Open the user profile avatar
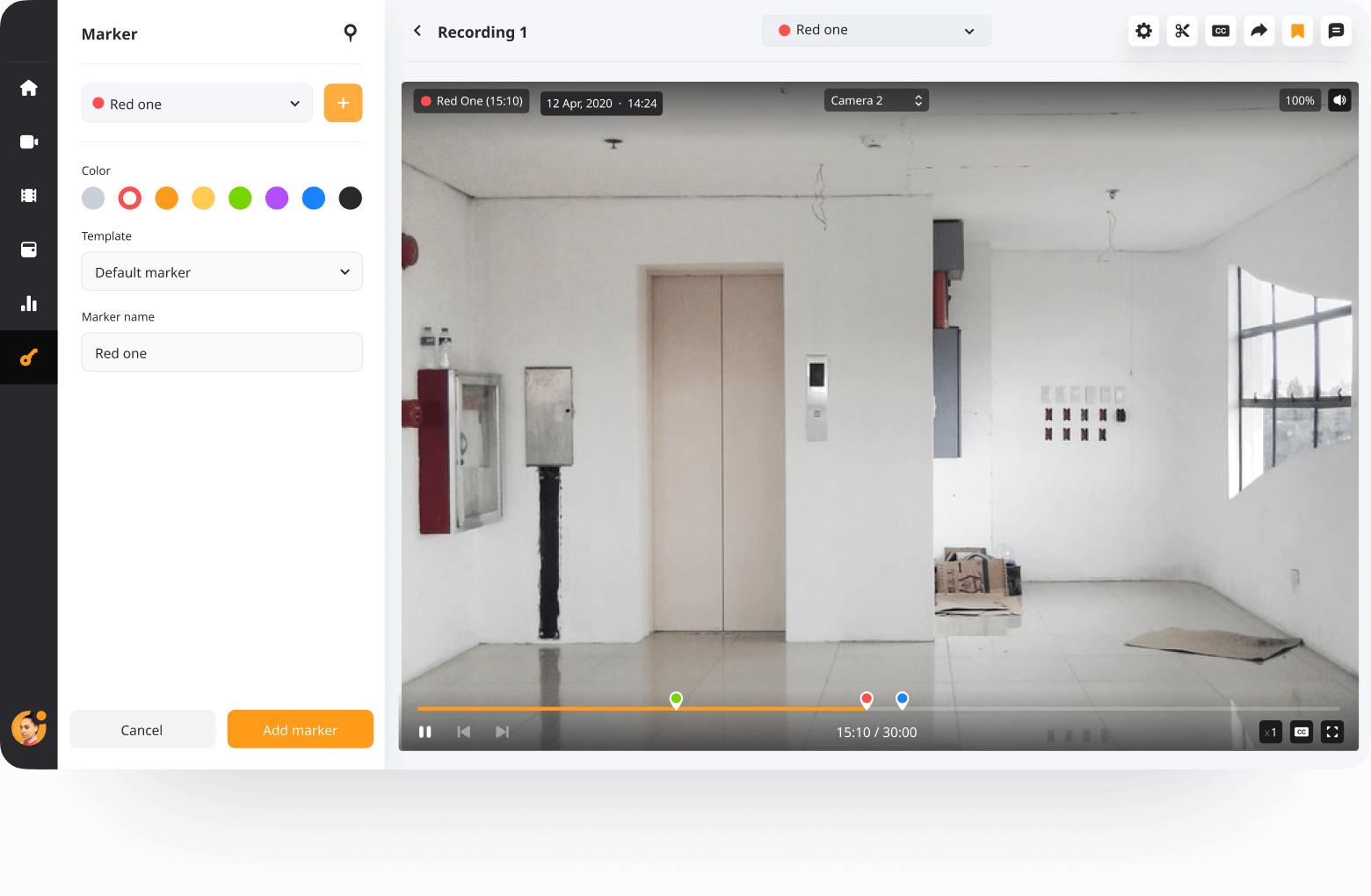 point(29,728)
